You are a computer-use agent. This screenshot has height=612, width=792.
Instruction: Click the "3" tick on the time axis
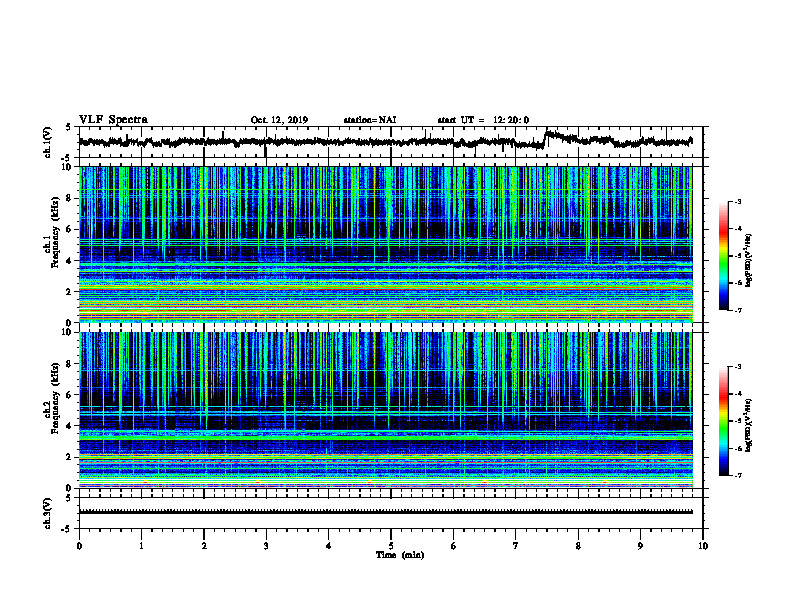[x=266, y=546]
